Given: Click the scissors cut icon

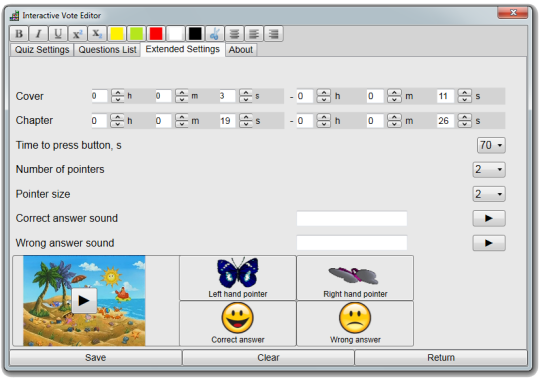Looking at the screenshot, I should point(215,34).
